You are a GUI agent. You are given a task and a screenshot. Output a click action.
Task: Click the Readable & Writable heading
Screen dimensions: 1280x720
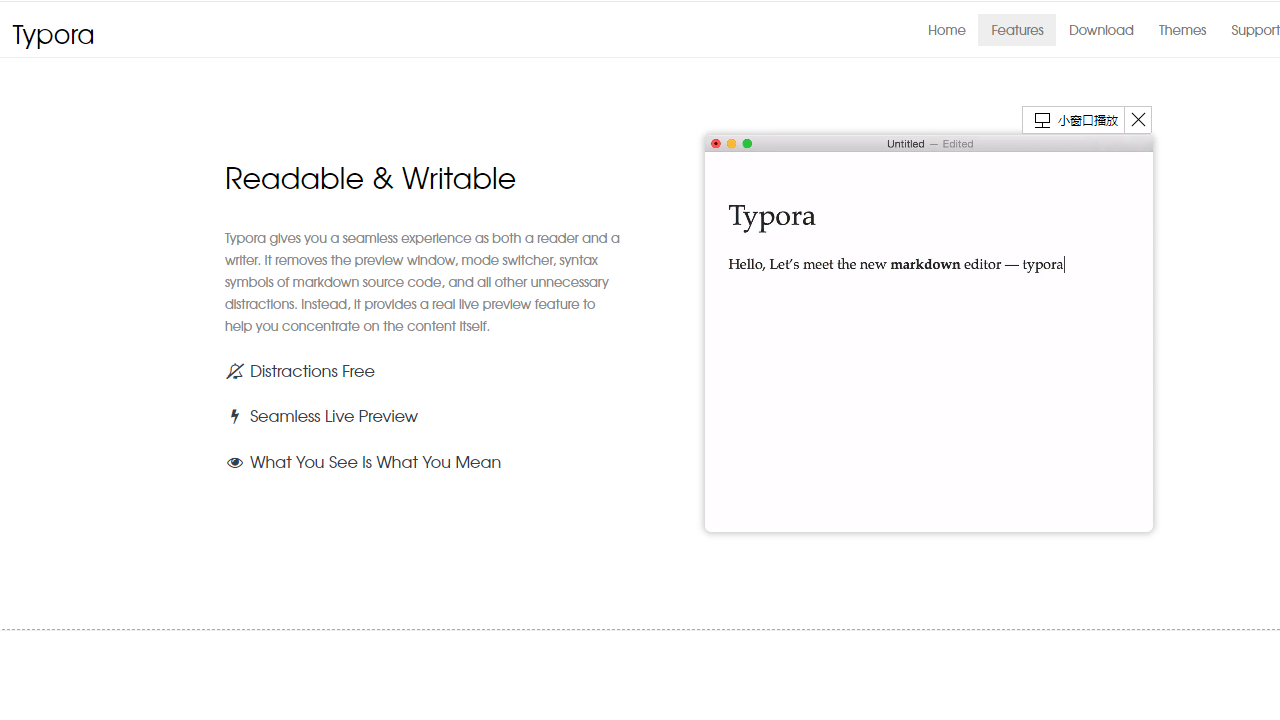(x=370, y=179)
